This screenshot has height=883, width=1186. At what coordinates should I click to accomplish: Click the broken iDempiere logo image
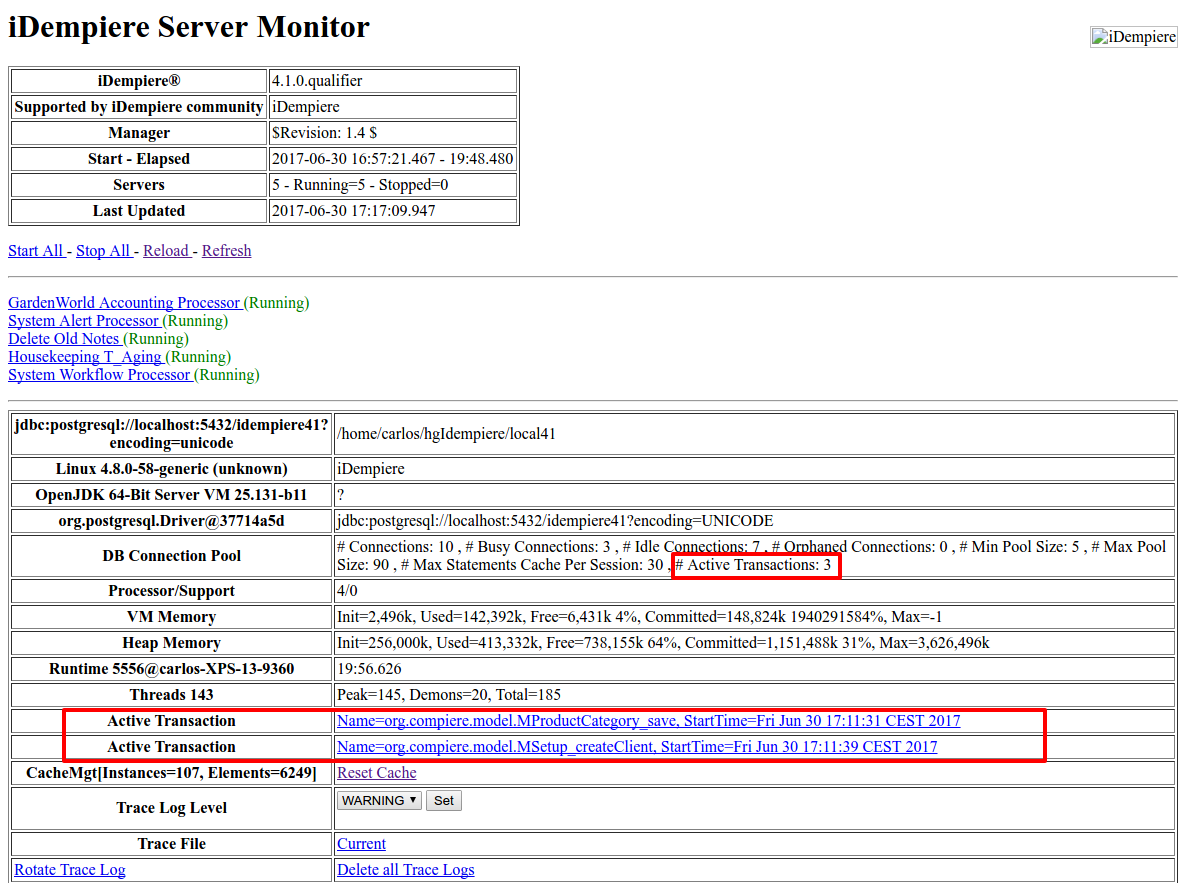(x=1133, y=37)
